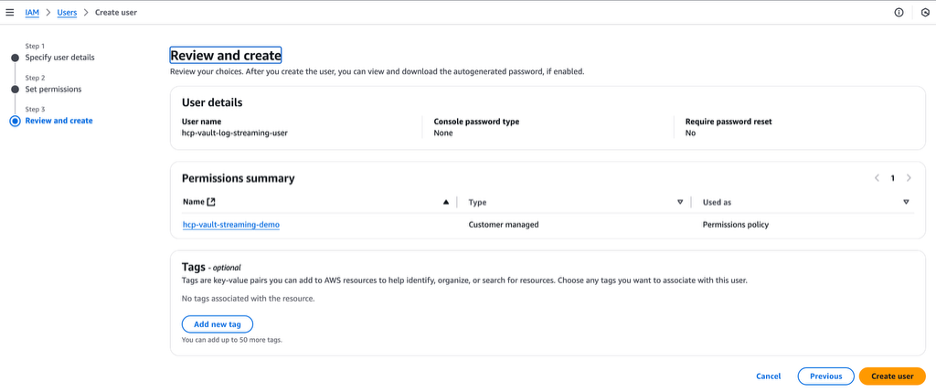Open hcp-vault-streaming-demo policy link
The image size is (936, 392).
tap(231, 225)
